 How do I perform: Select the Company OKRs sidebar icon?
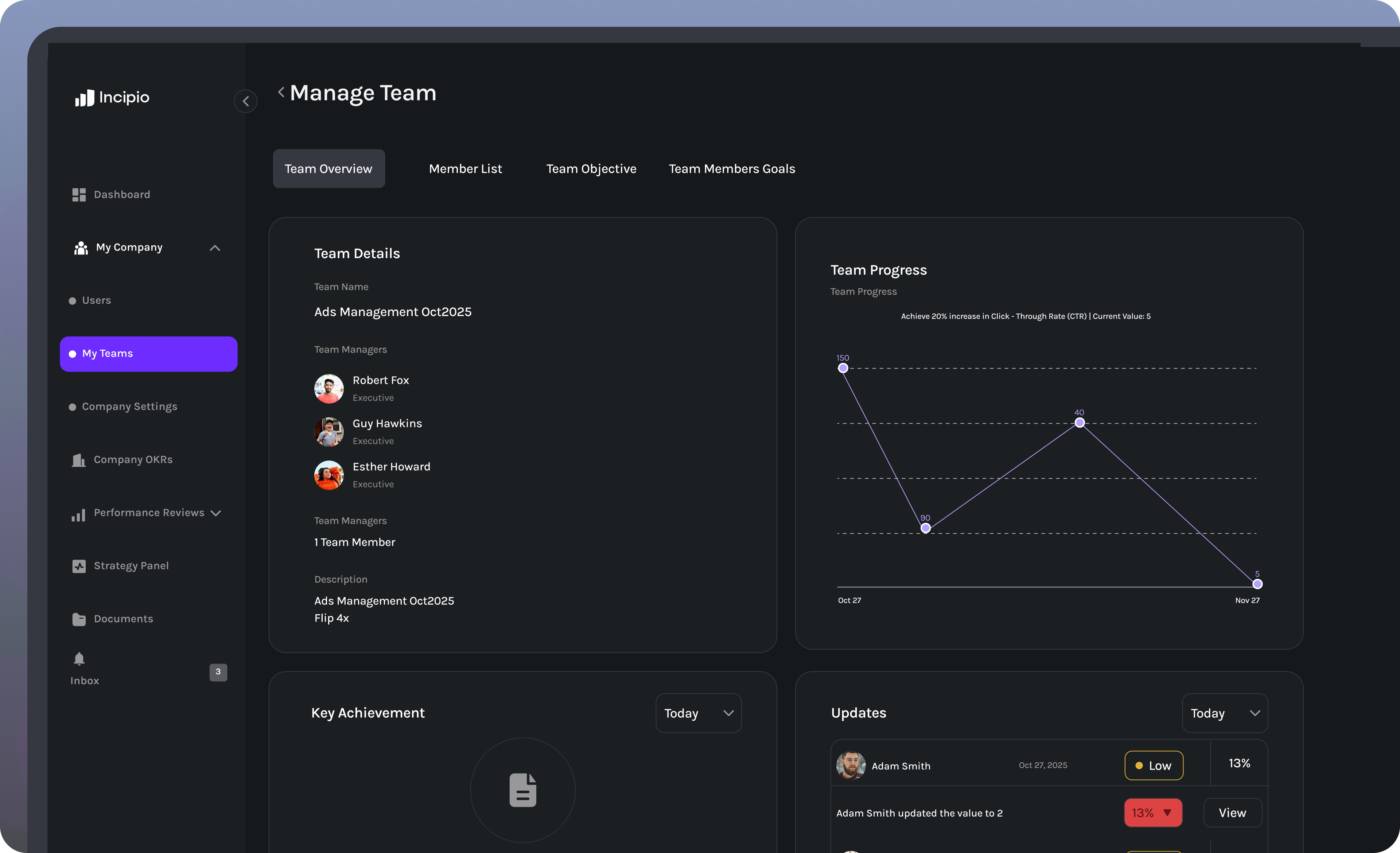click(79, 460)
